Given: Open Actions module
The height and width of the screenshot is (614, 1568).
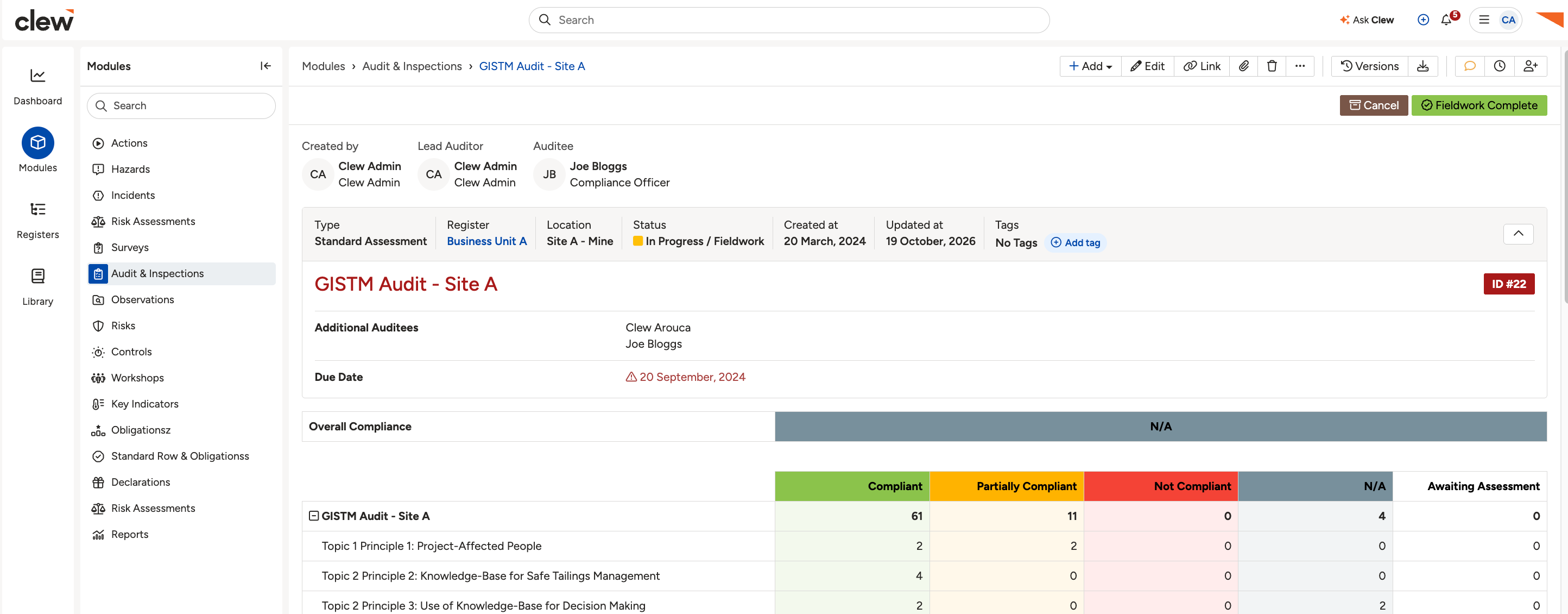Looking at the screenshot, I should point(181,143).
